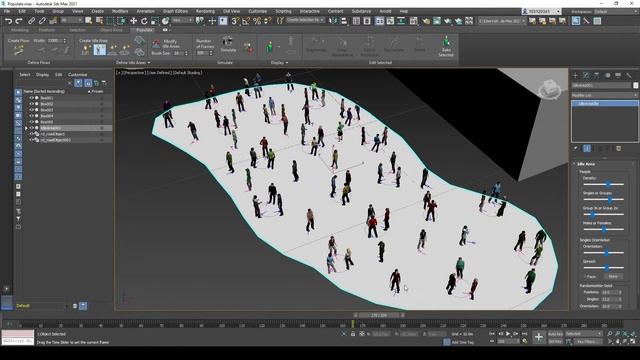Screen dimensions: 640x360
Task: Open the user account sign-in dropdown
Action: [x=542, y=12]
